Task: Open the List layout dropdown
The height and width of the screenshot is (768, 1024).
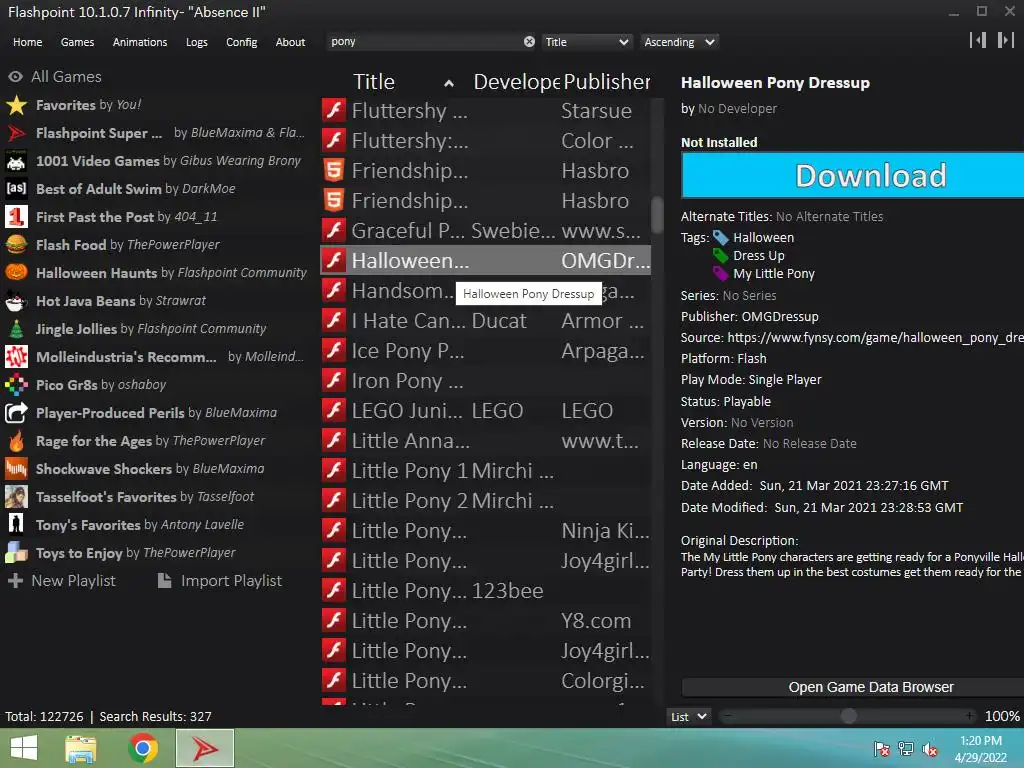Action: click(688, 716)
